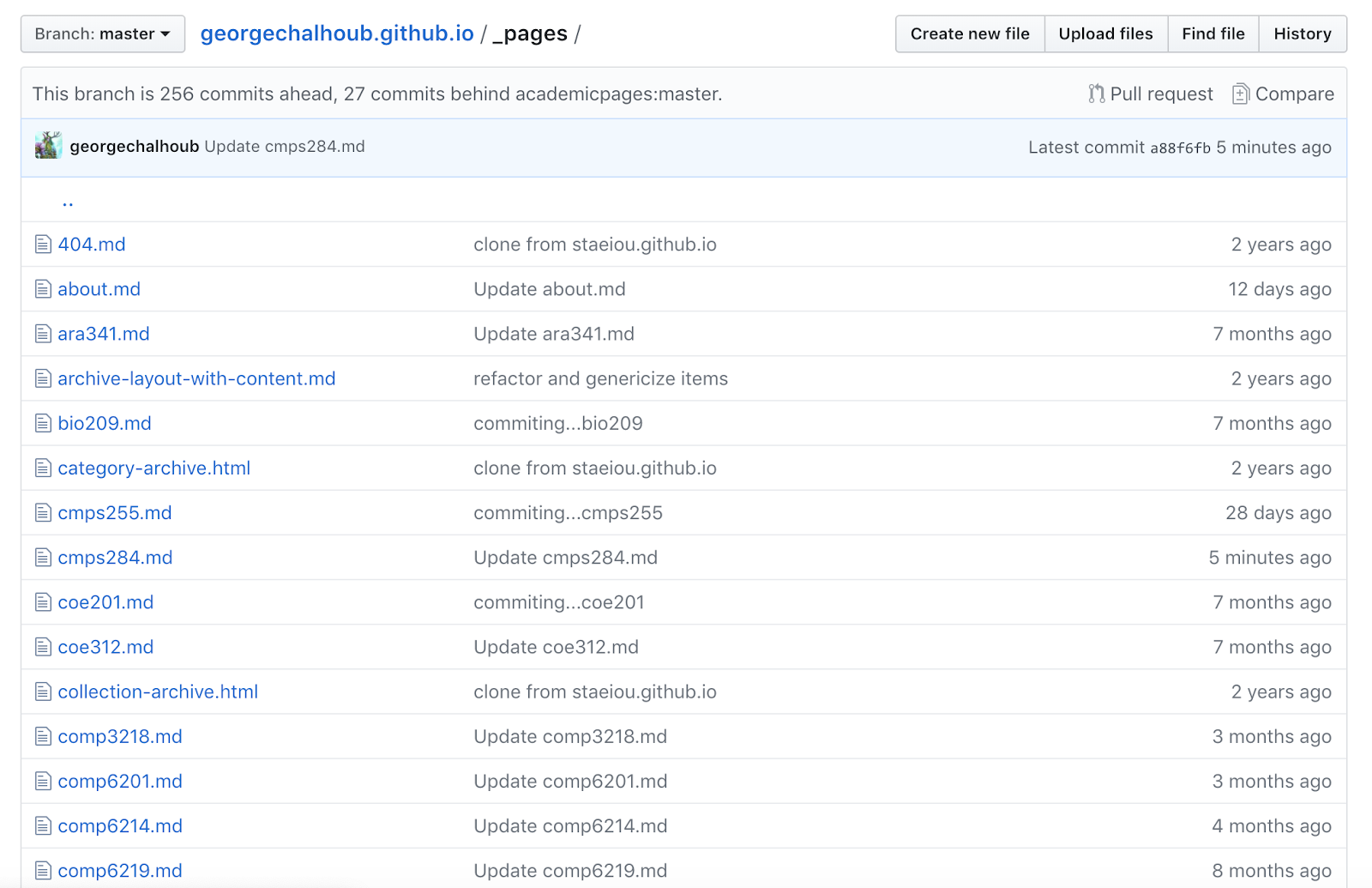Go to georgechalhoub.github.io repository root
1372x888 pixels.
pos(337,33)
